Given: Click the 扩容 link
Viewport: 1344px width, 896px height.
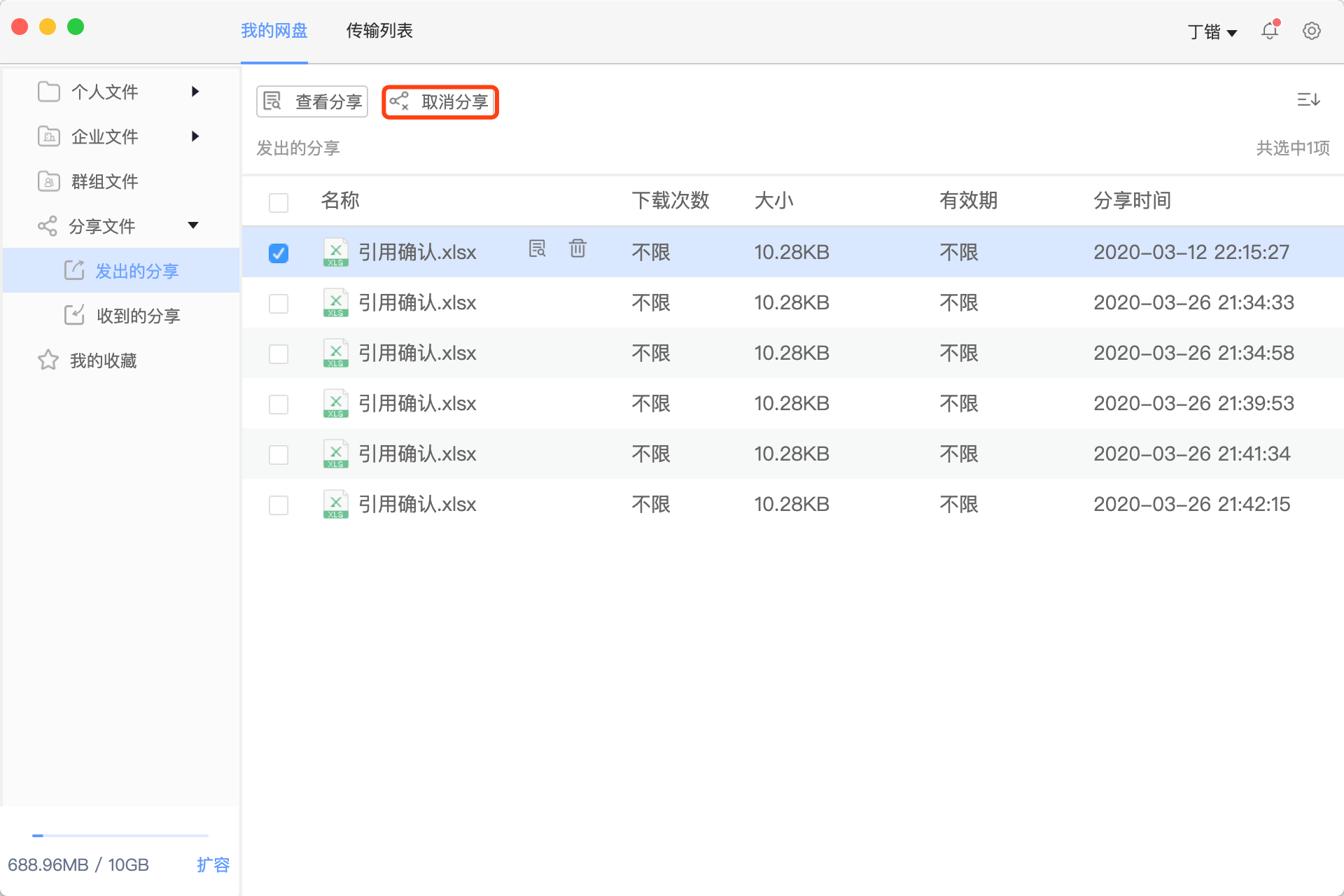Looking at the screenshot, I should [213, 864].
